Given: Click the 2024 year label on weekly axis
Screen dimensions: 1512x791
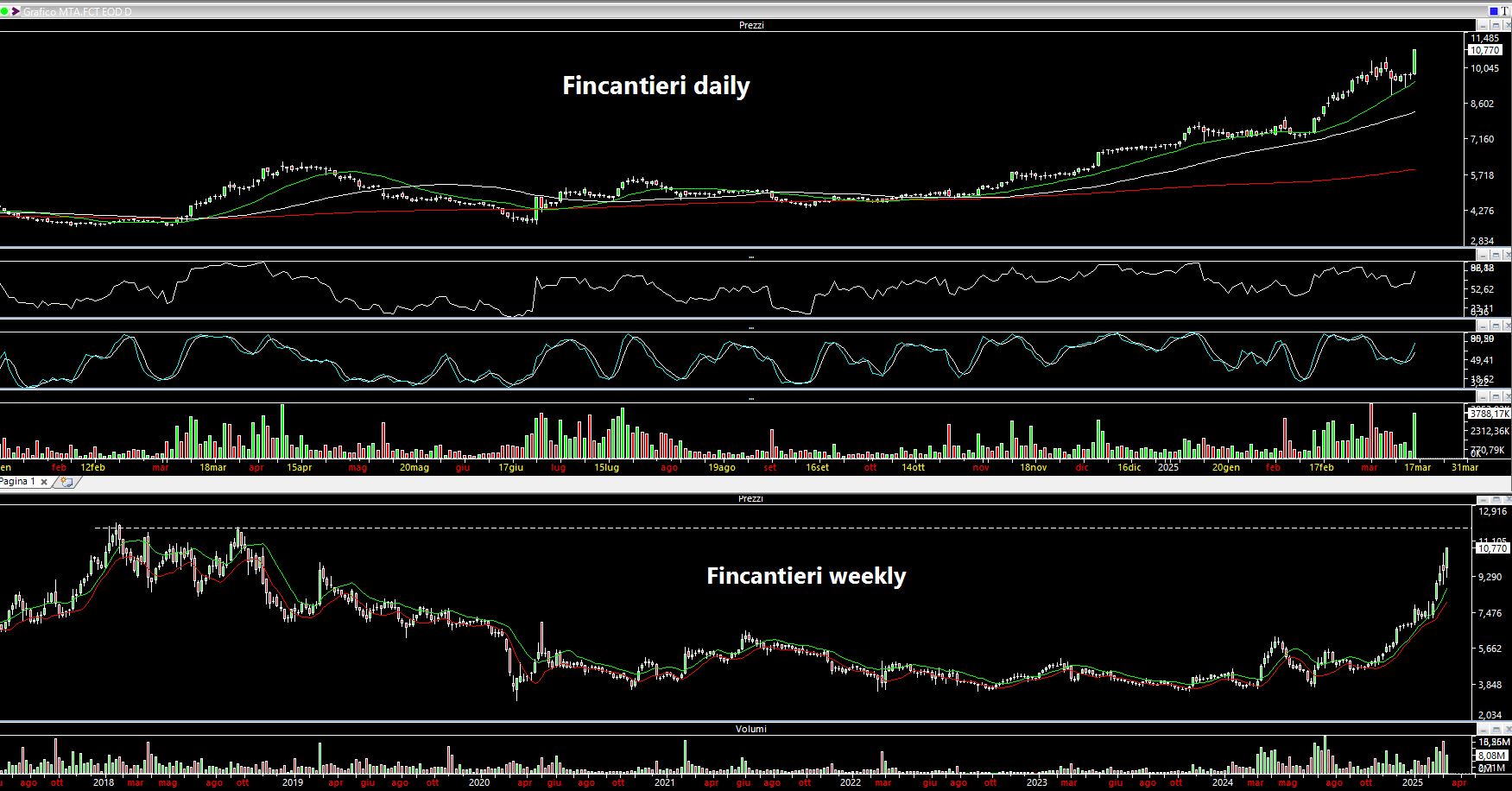Looking at the screenshot, I should [x=1222, y=782].
